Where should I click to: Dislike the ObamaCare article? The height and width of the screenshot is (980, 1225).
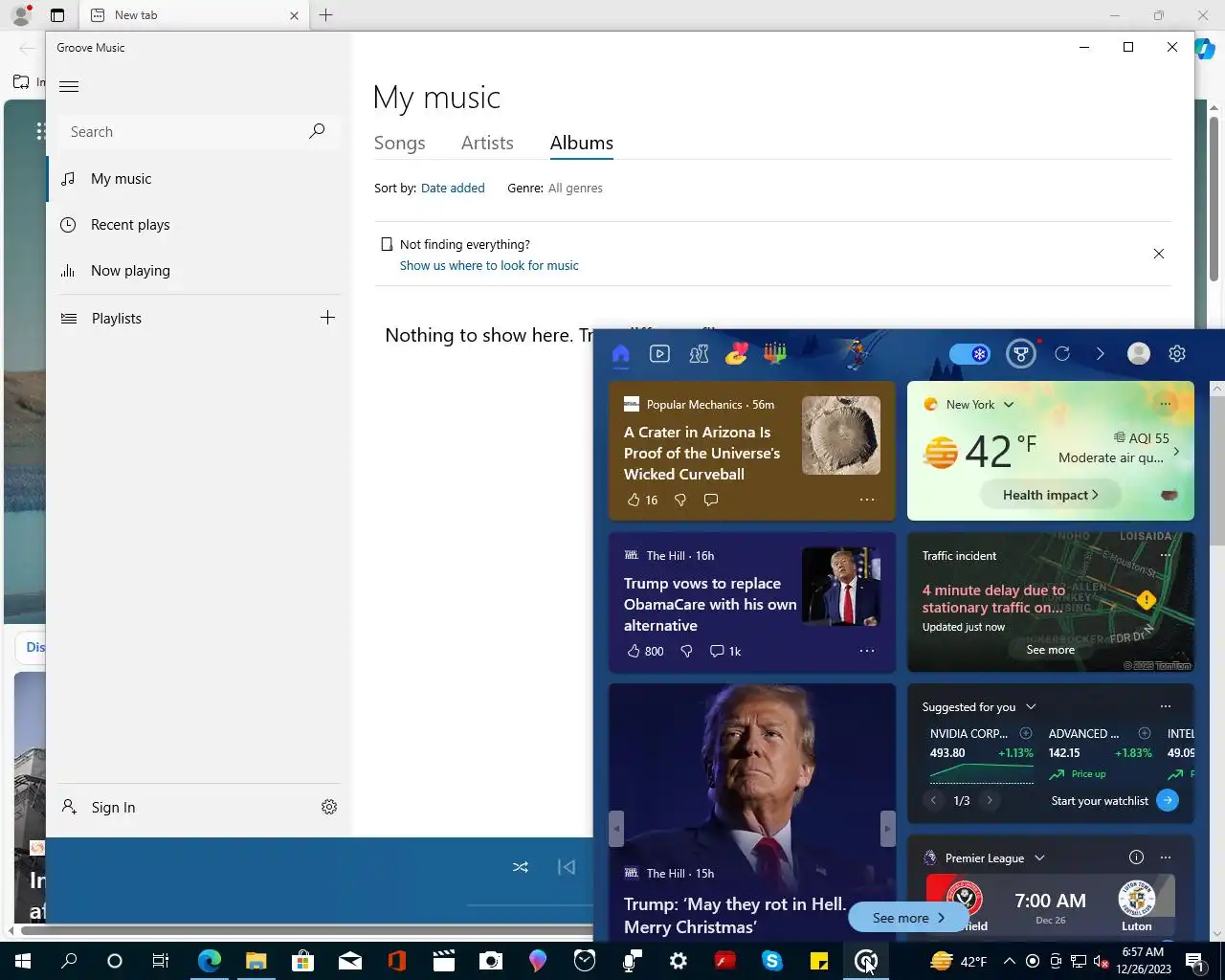686,651
